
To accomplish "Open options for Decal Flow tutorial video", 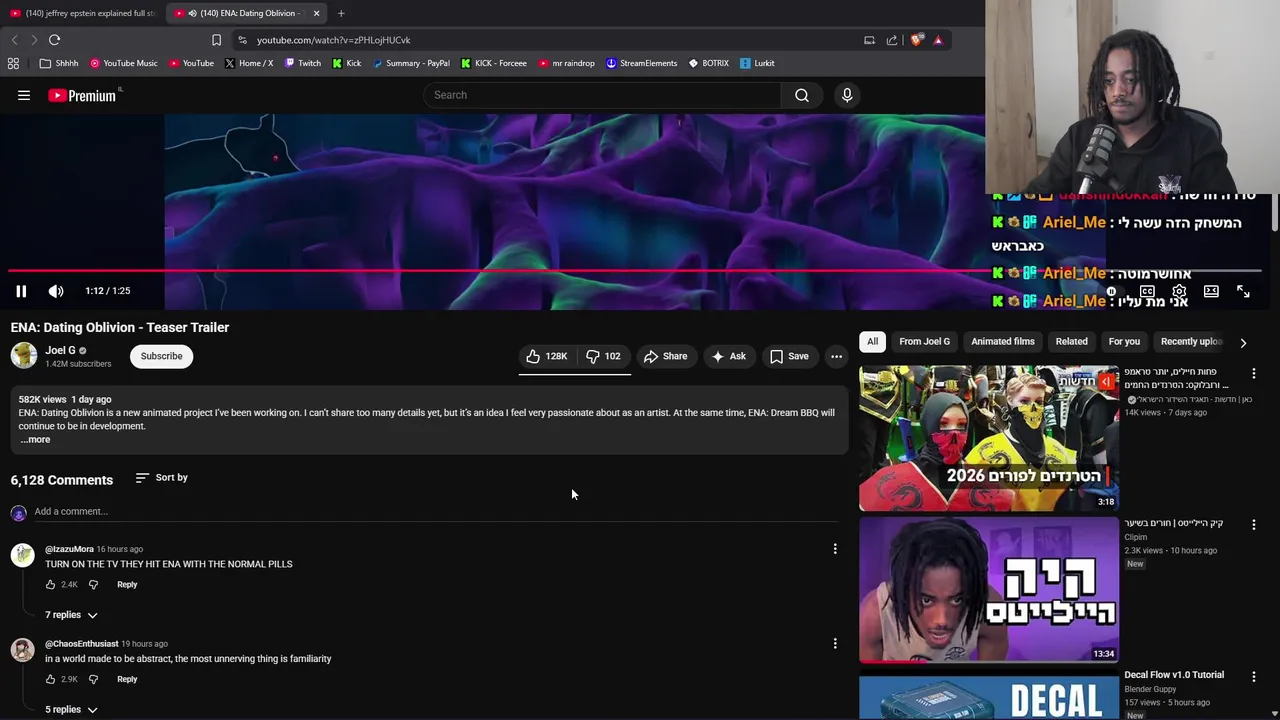I will click(1253, 676).
